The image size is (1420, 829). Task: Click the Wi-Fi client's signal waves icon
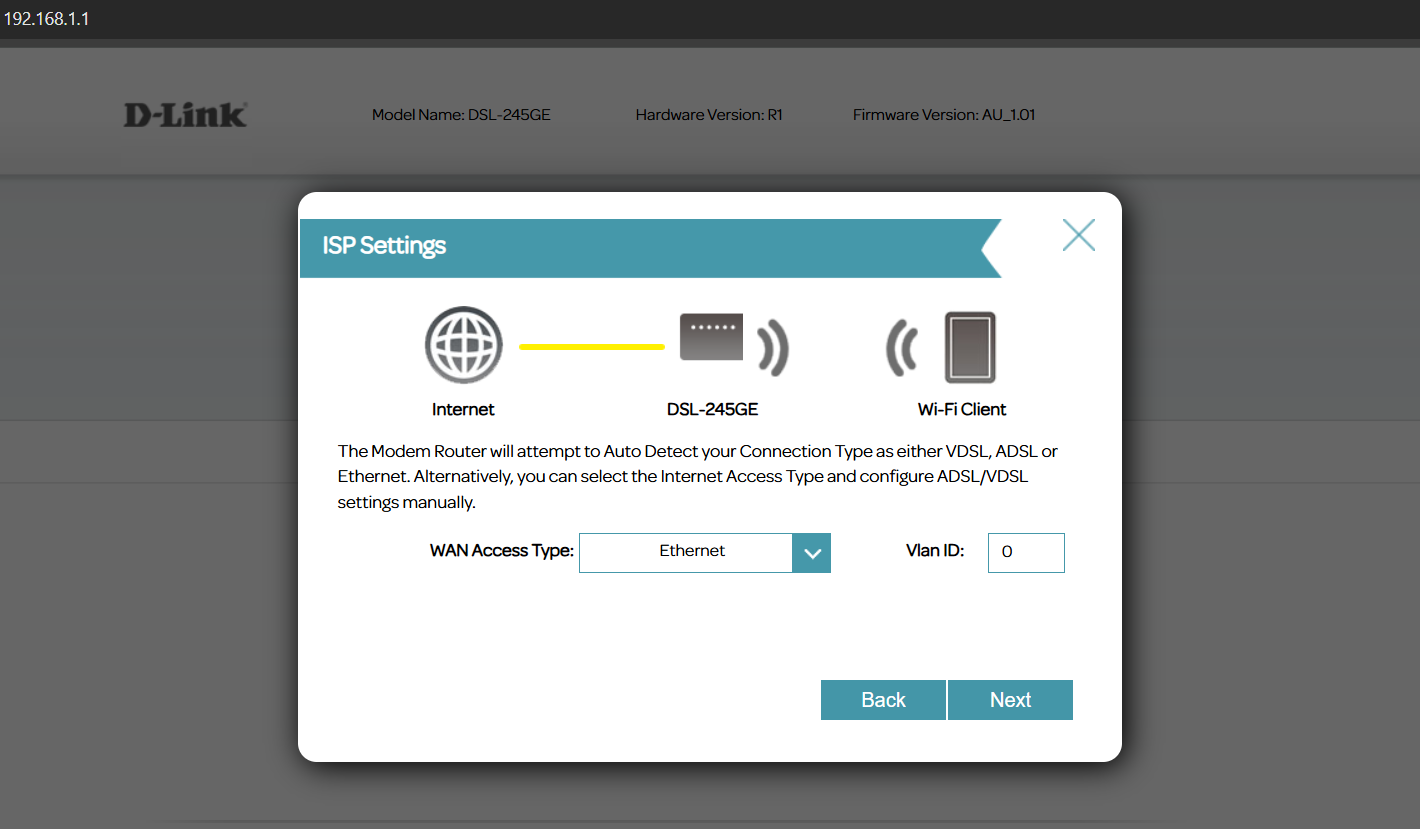[x=902, y=348]
